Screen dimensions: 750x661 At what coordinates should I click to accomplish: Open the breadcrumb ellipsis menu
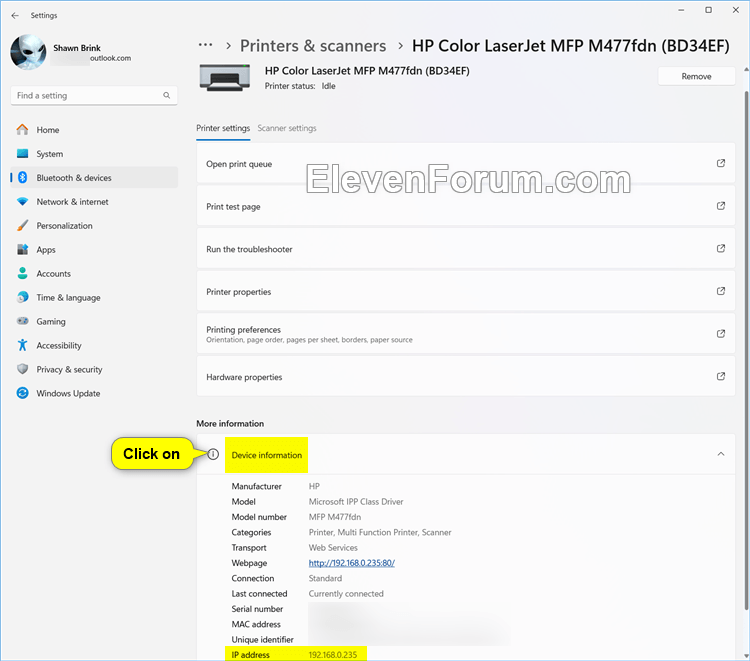[205, 45]
